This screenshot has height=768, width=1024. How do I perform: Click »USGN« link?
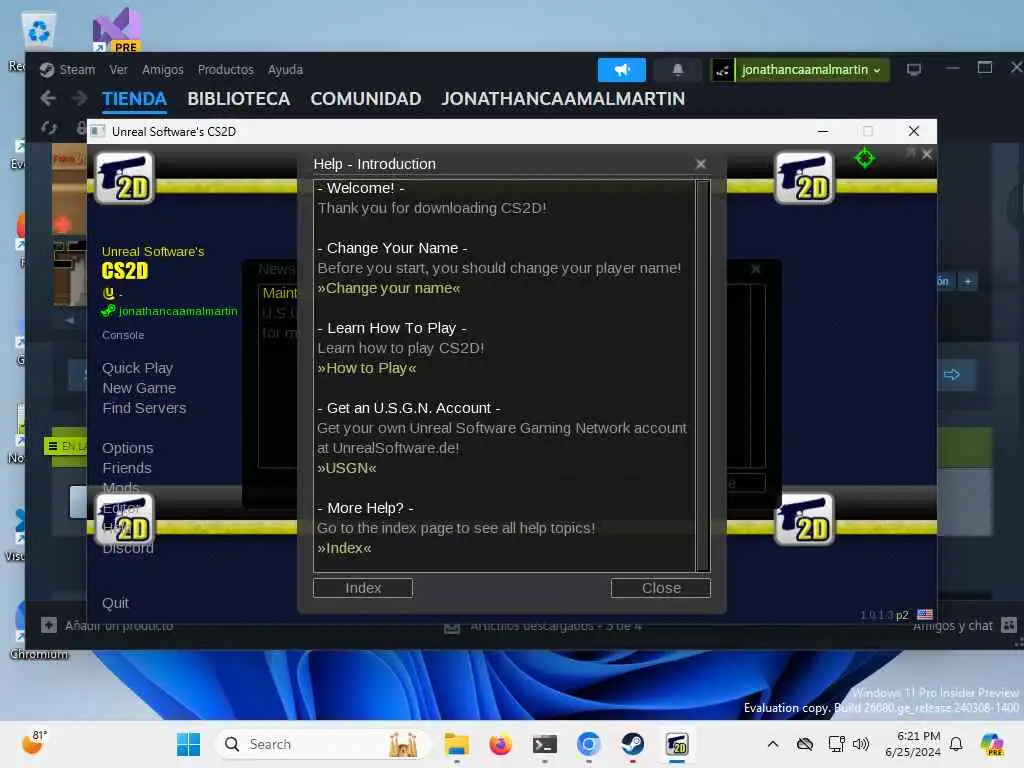[347, 468]
